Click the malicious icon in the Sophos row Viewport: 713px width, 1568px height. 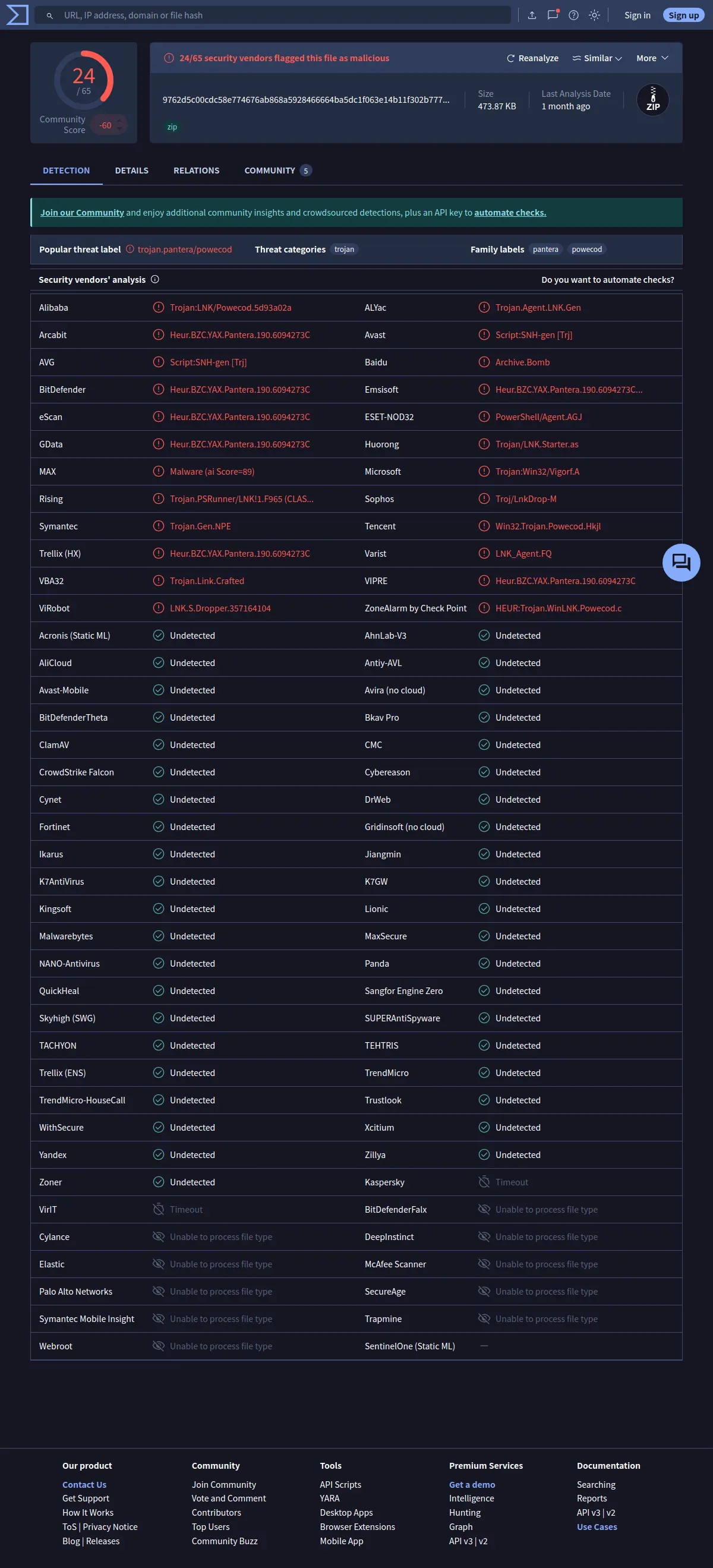(x=484, y=499)
